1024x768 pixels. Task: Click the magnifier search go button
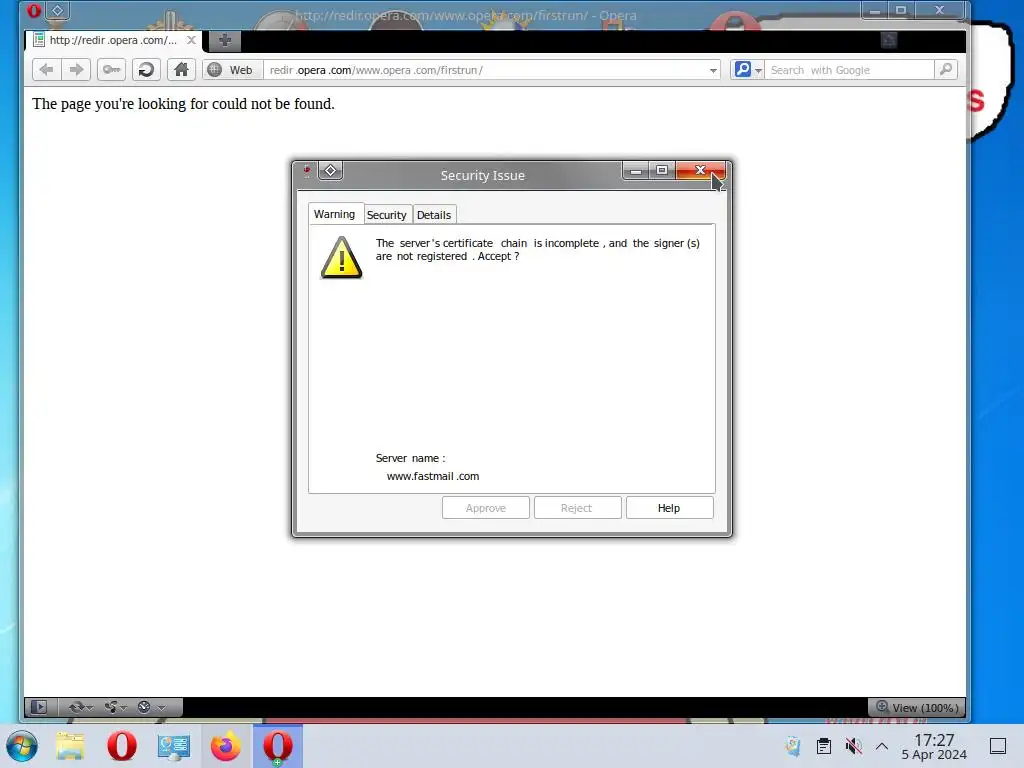(x=946, y=69)
